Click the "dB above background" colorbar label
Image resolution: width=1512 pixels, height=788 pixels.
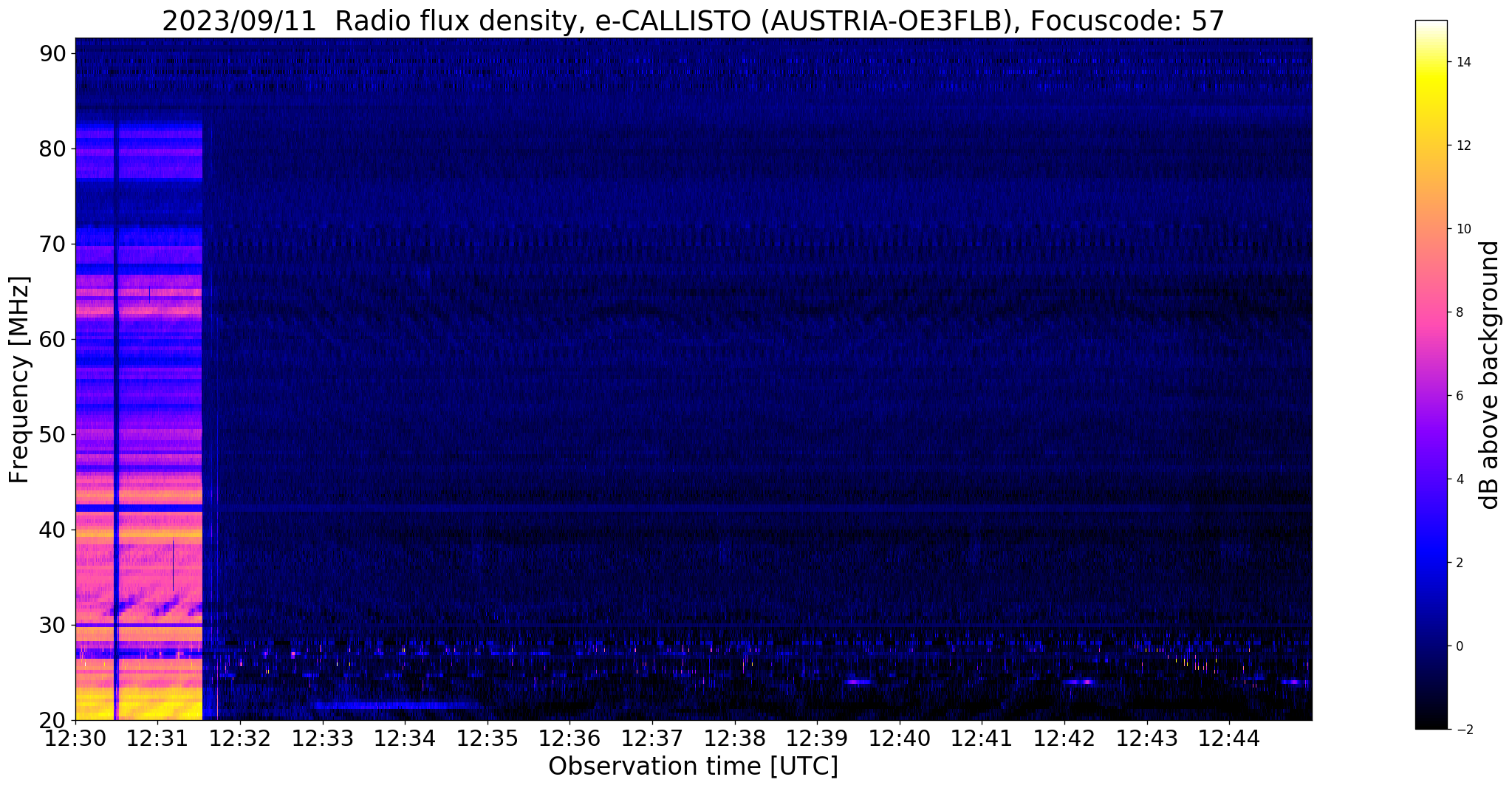tap(1490, 375)
